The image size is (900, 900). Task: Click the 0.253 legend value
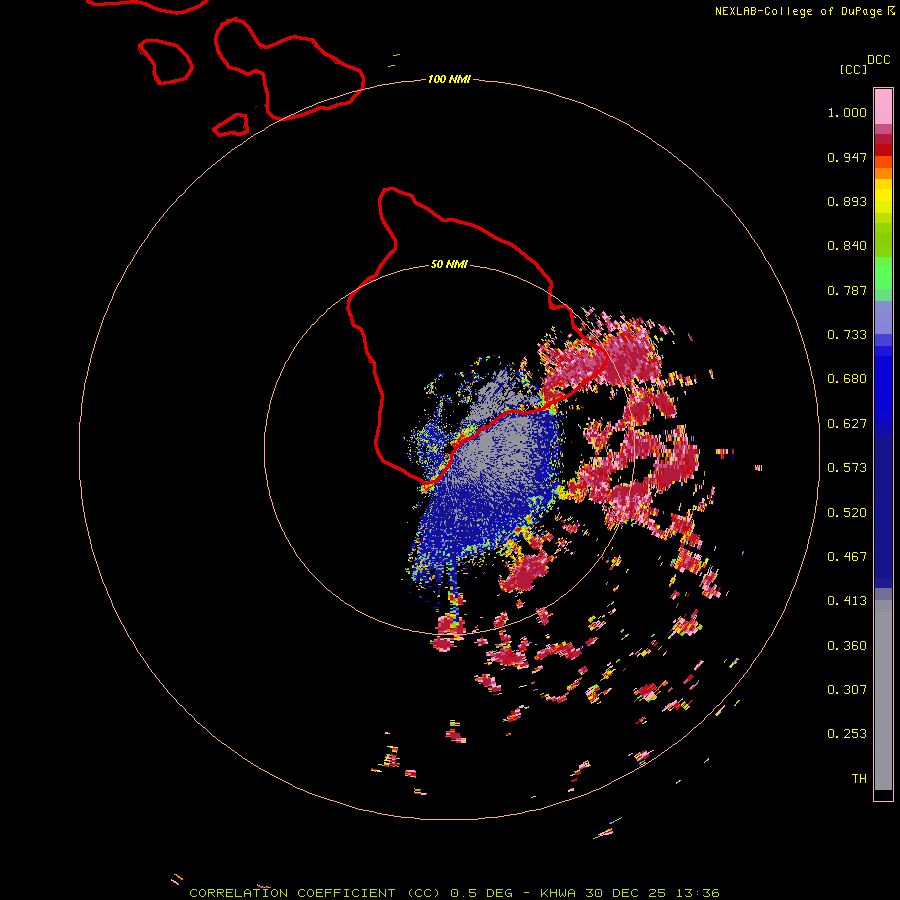click(x=847, y=734)
